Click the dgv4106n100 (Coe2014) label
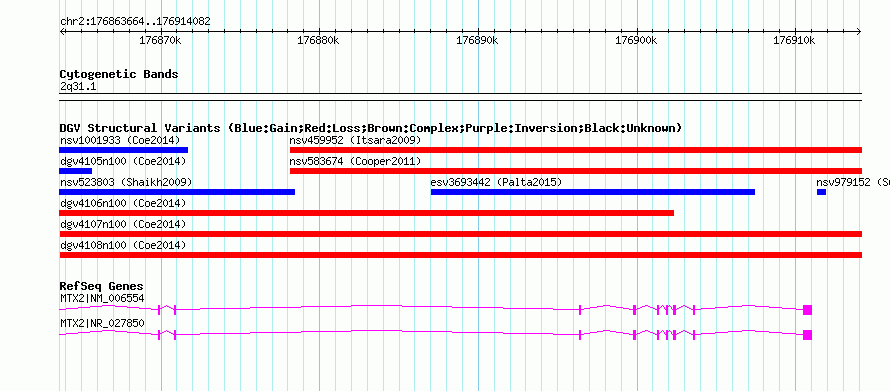This screenshot has height=391, width=890. [x=123, y=203]
